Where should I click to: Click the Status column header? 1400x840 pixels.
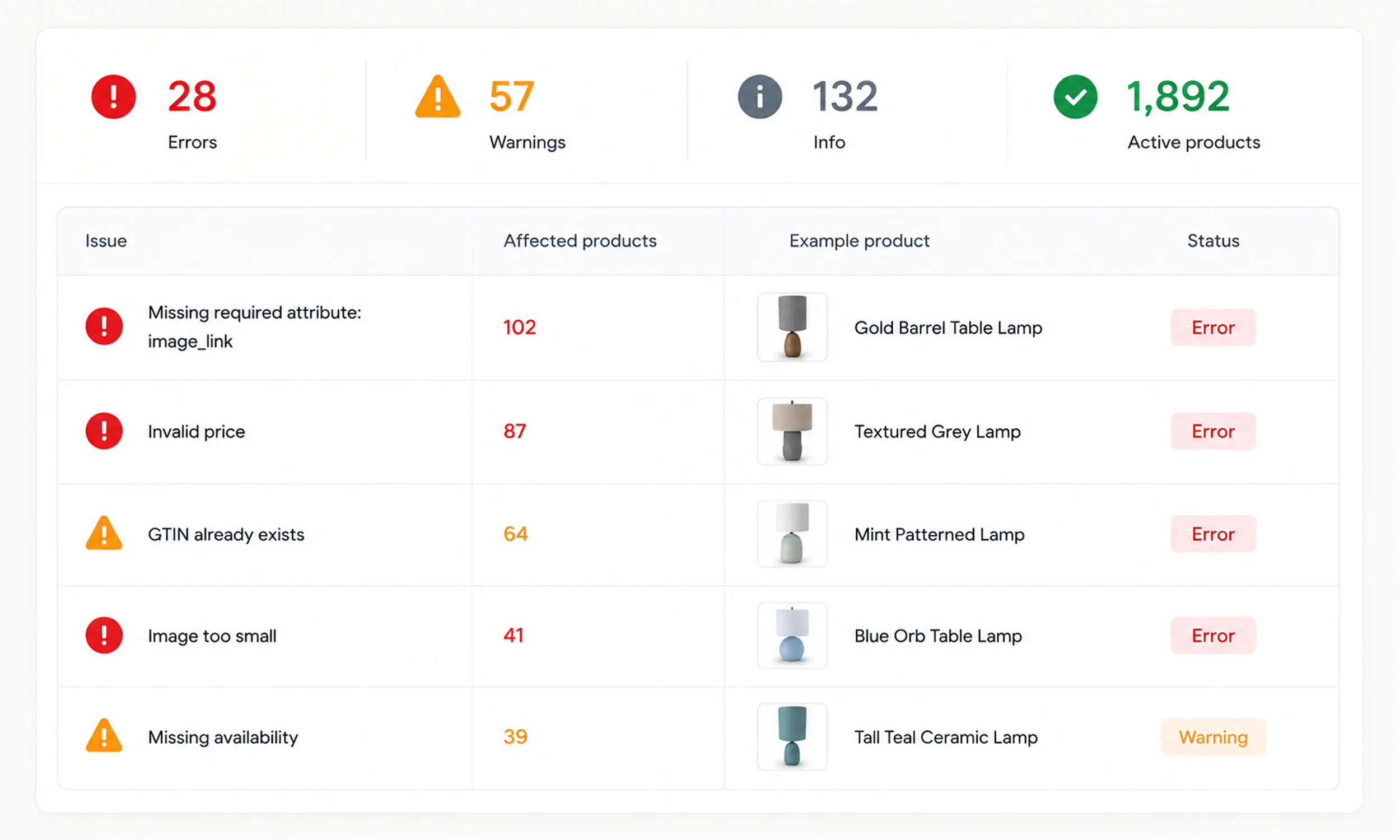click(x=1214, y=241)
